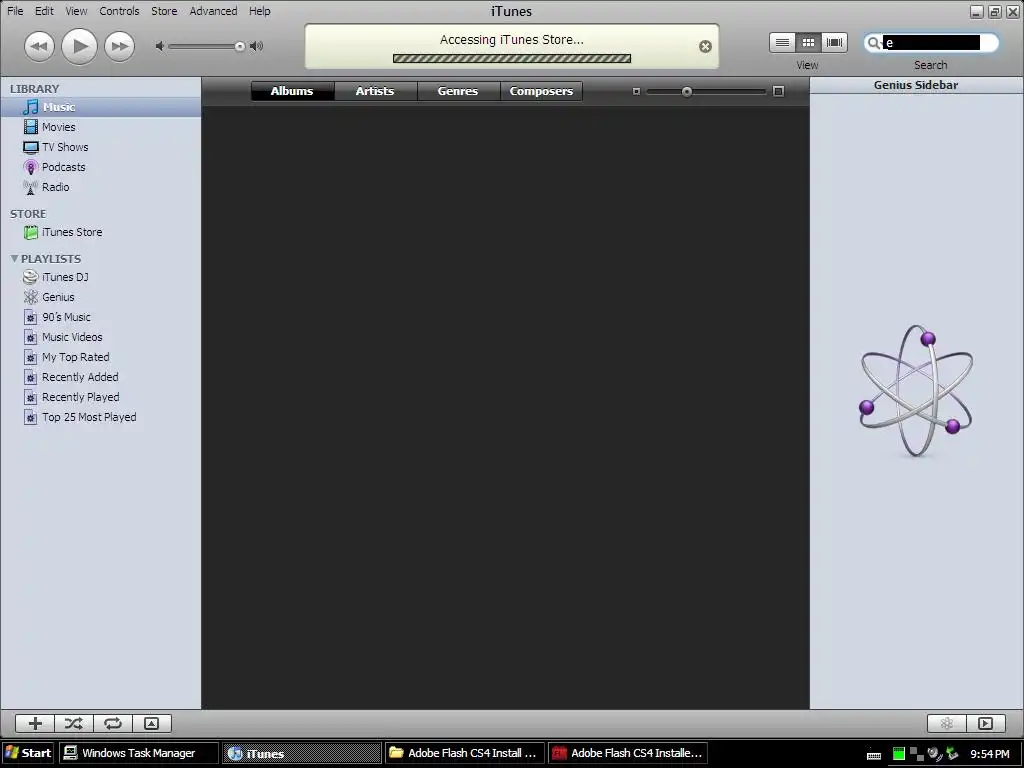Toggle Repeat mode

click(x=113, y=723)
